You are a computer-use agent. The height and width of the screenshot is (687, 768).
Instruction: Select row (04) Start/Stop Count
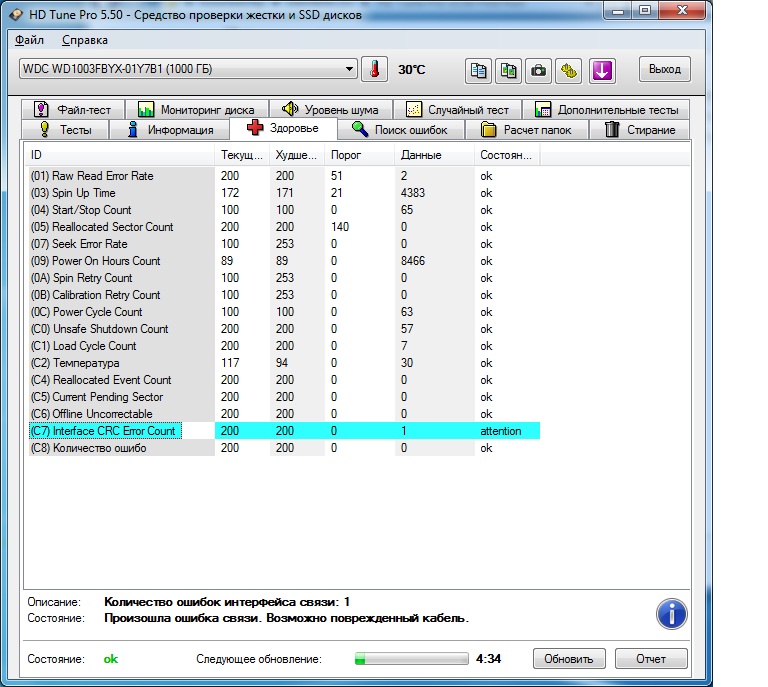284,210
